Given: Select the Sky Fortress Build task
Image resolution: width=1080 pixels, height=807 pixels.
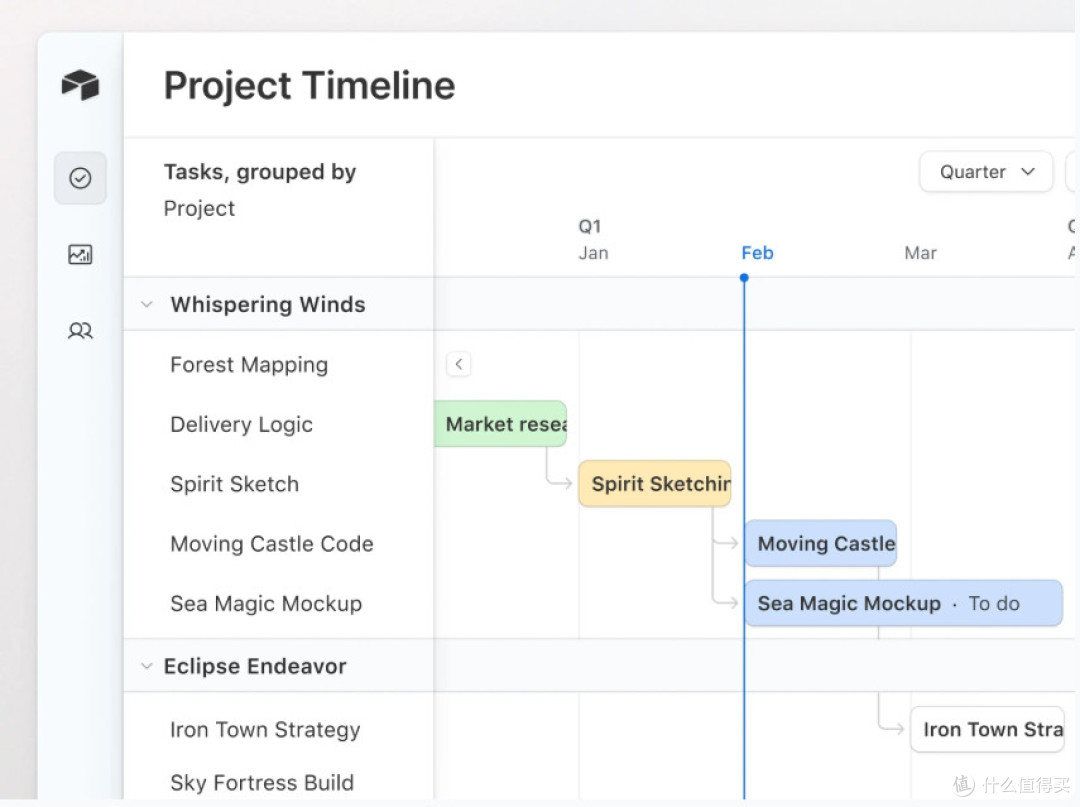Looking at the screenshot, I should (262, 783).
